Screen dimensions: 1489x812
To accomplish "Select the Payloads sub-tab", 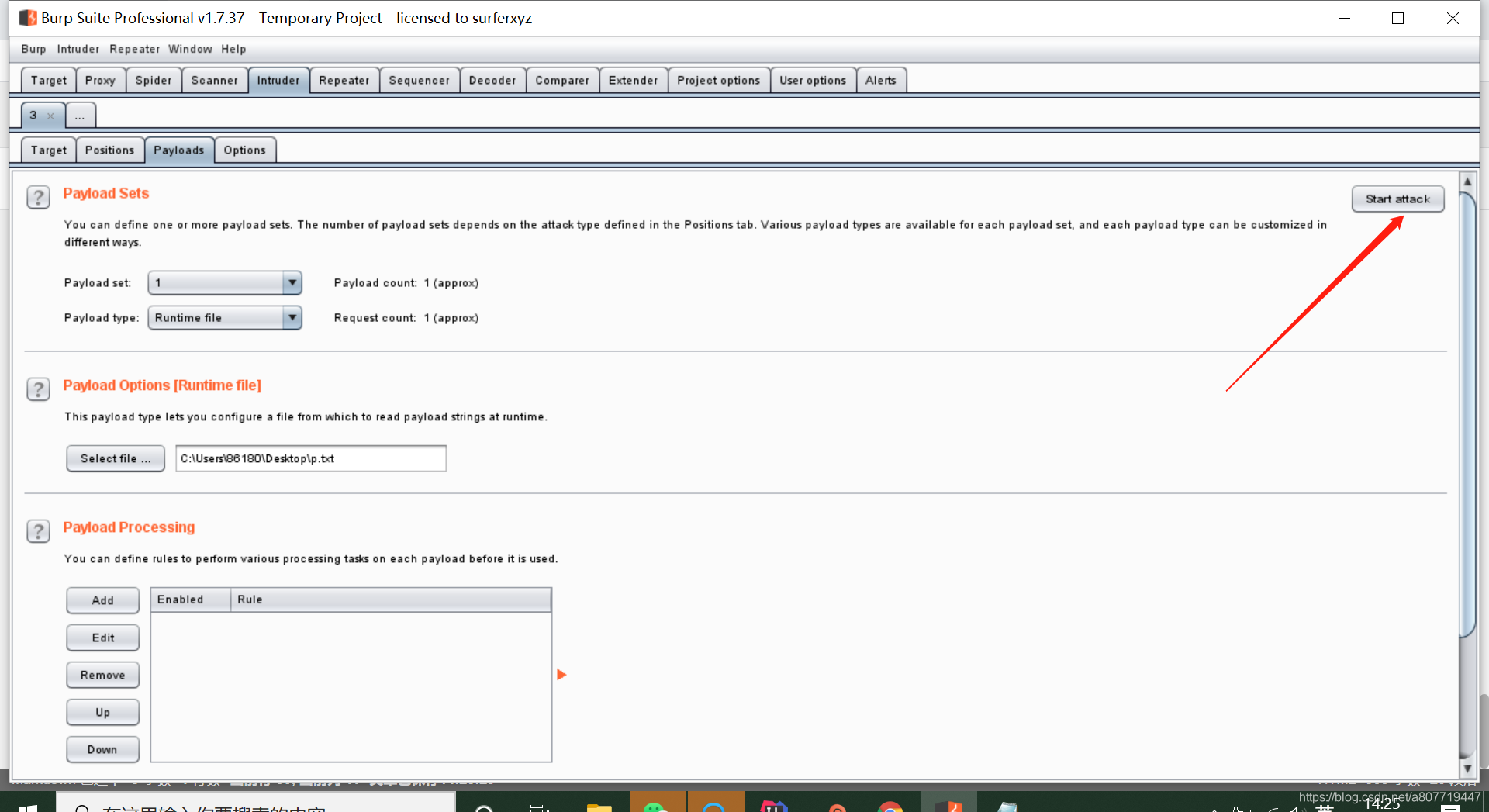I will (x=179, y=150).
